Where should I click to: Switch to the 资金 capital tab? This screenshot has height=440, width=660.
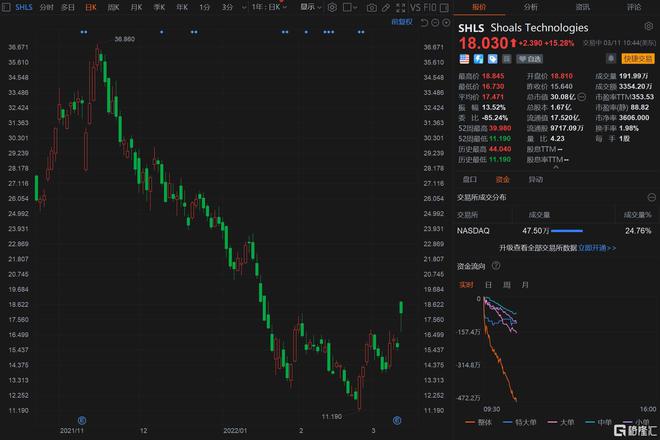point(503,179)
